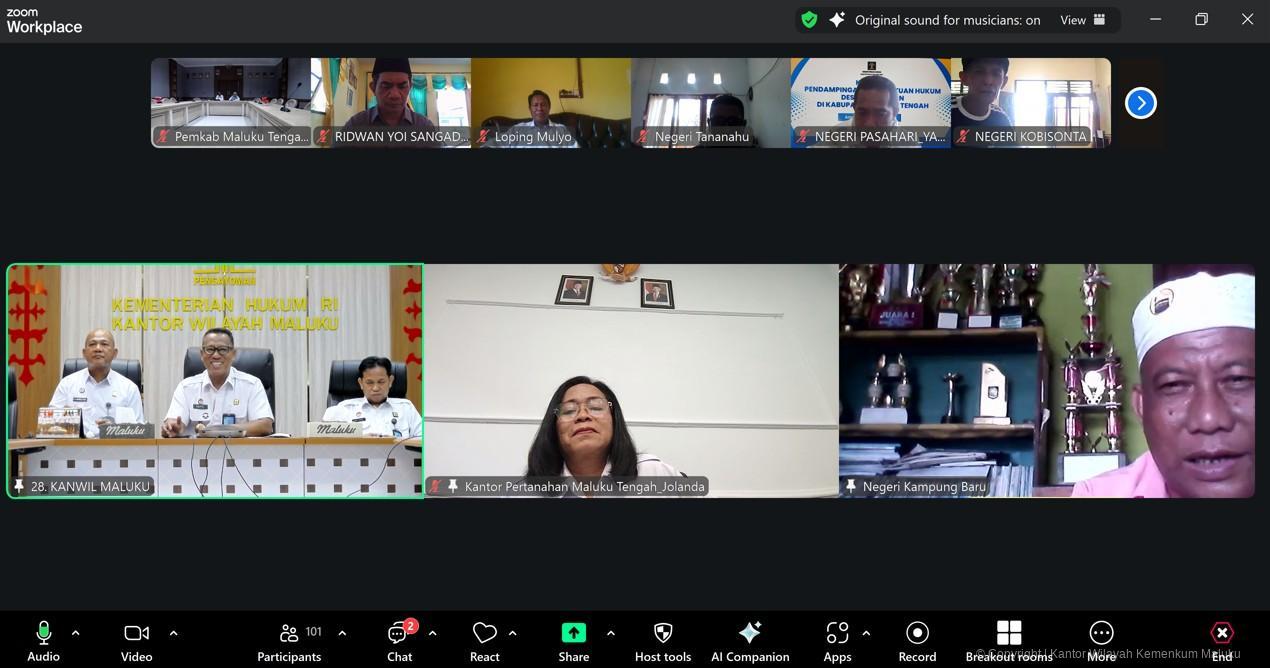Toggle microphone mute with Audio button
1270x668 pixels.
43,641
